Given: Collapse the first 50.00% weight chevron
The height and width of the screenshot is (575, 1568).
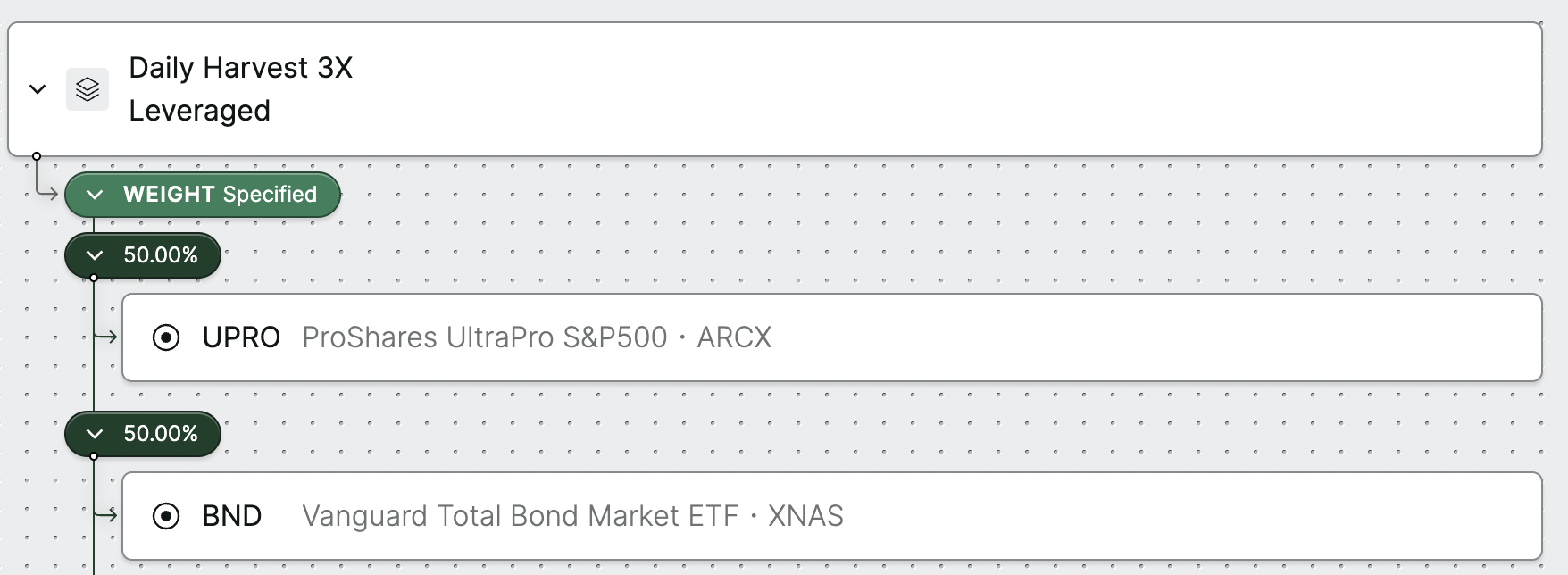Looking at the screenshot, I should 95,255.
